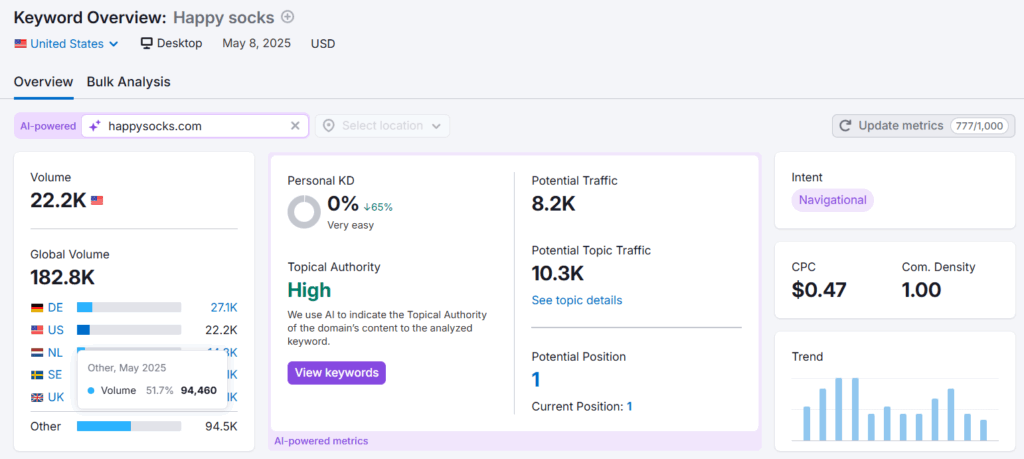1024x459 pixels.
Task: Click the Netherlands flag icon
Action: 37,353
